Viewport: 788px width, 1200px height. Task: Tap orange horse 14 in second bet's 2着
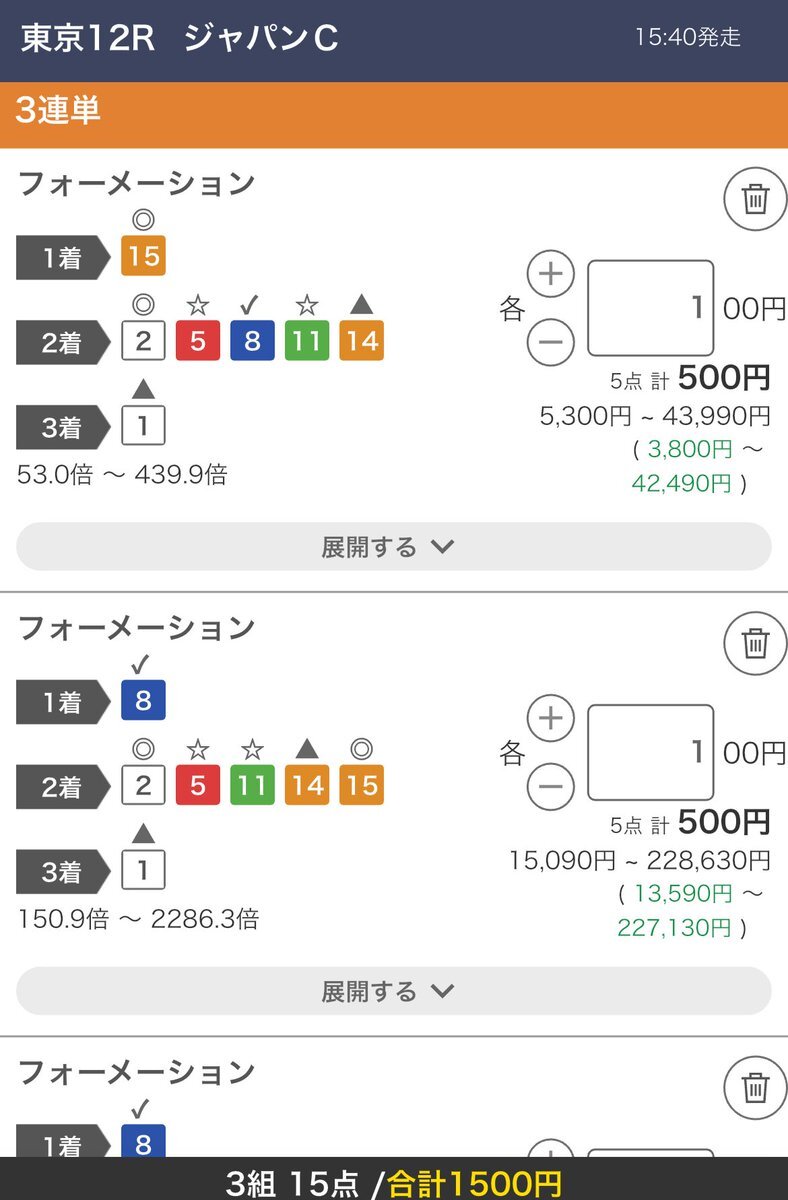coord(307,786)
